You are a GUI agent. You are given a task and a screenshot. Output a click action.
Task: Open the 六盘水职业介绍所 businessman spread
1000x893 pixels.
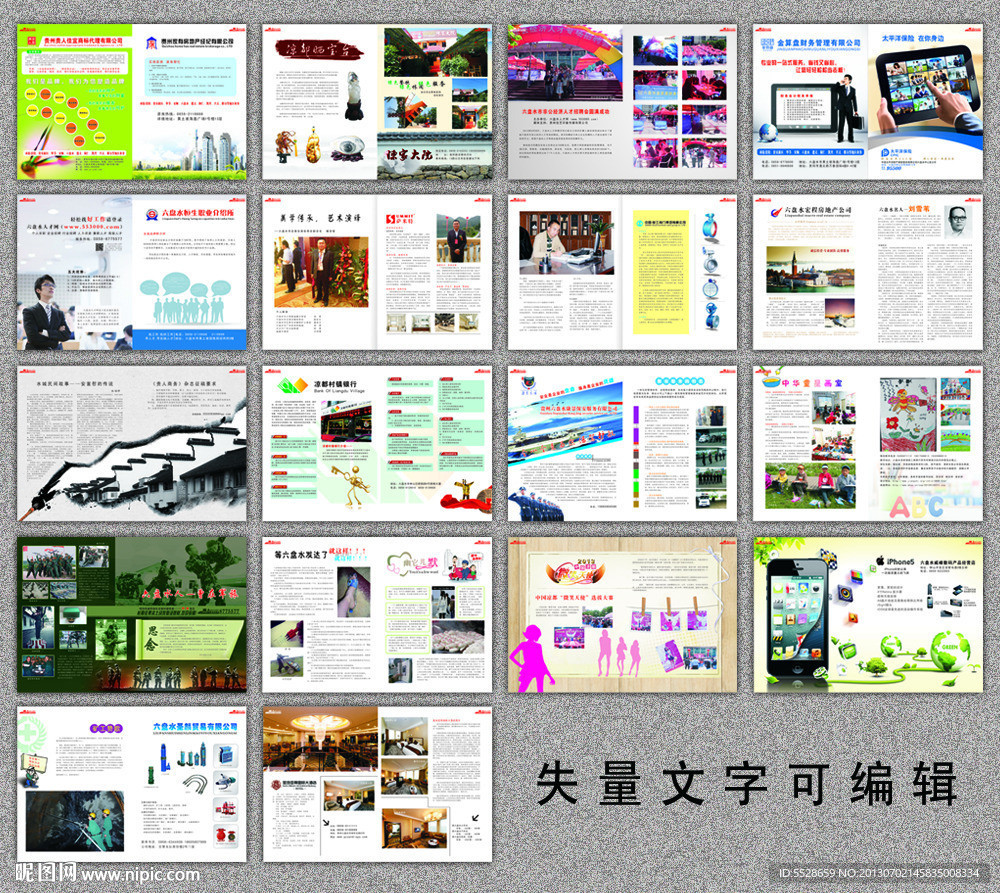pyautogui.click(x=131, y=272)
